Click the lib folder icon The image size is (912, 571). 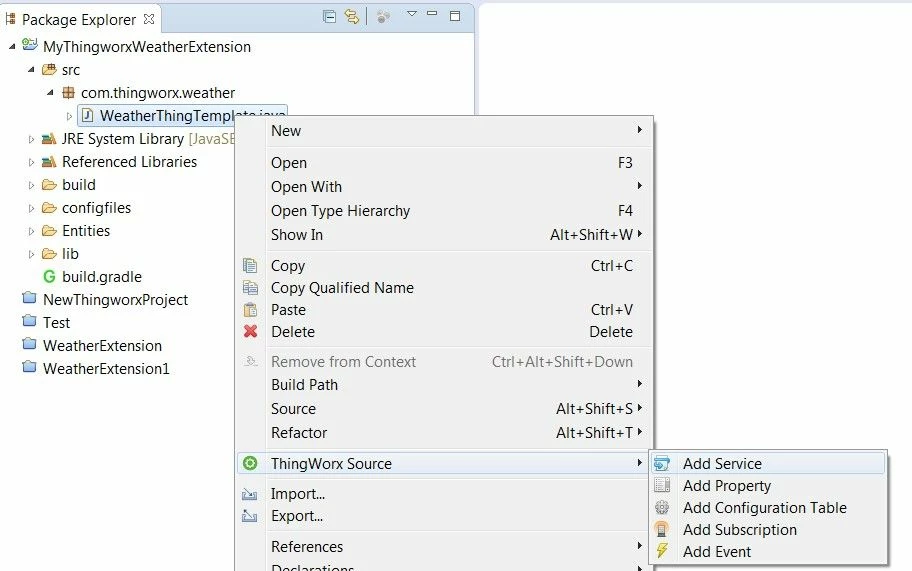pos(49,254)
